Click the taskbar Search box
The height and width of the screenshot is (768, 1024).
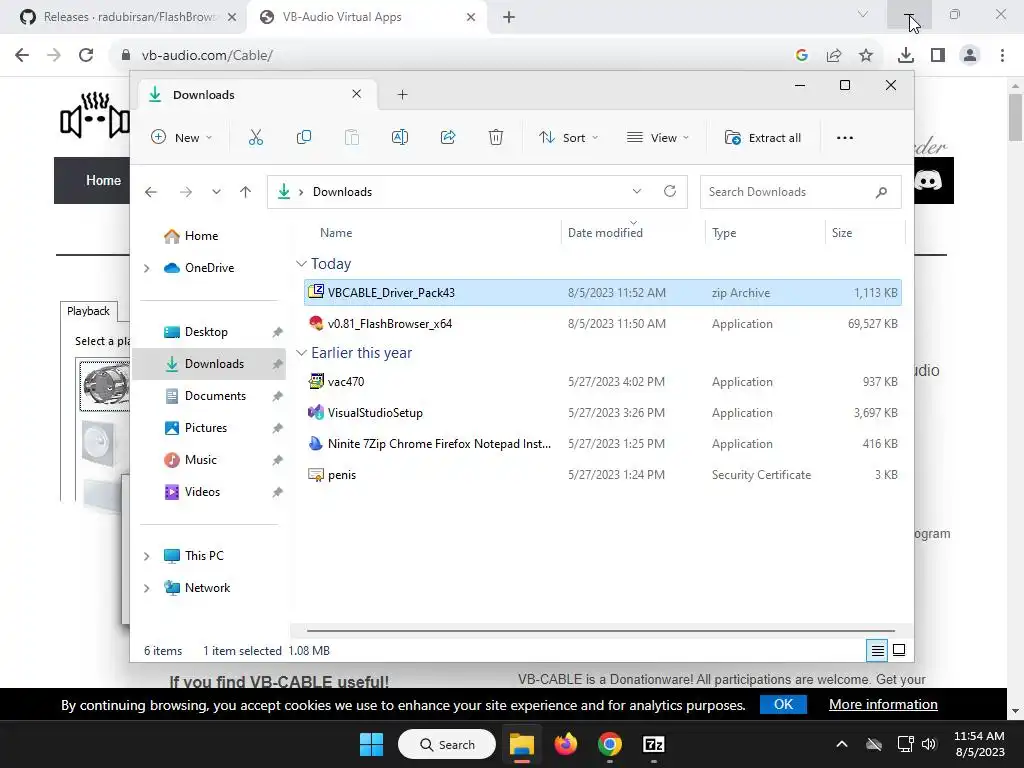coord(447,744)
